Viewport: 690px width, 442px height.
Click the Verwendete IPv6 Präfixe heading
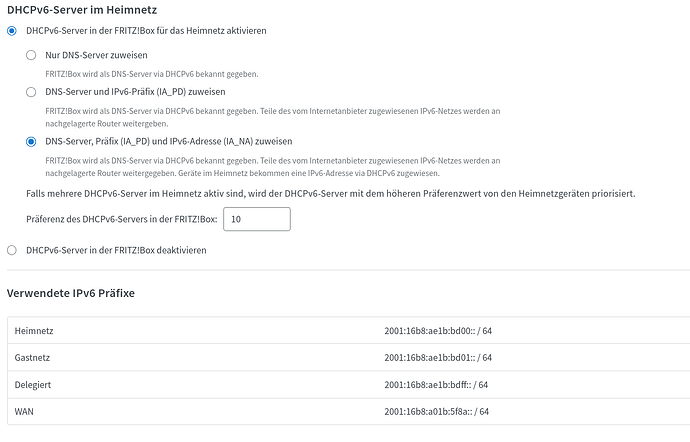[x=70, y=293]
